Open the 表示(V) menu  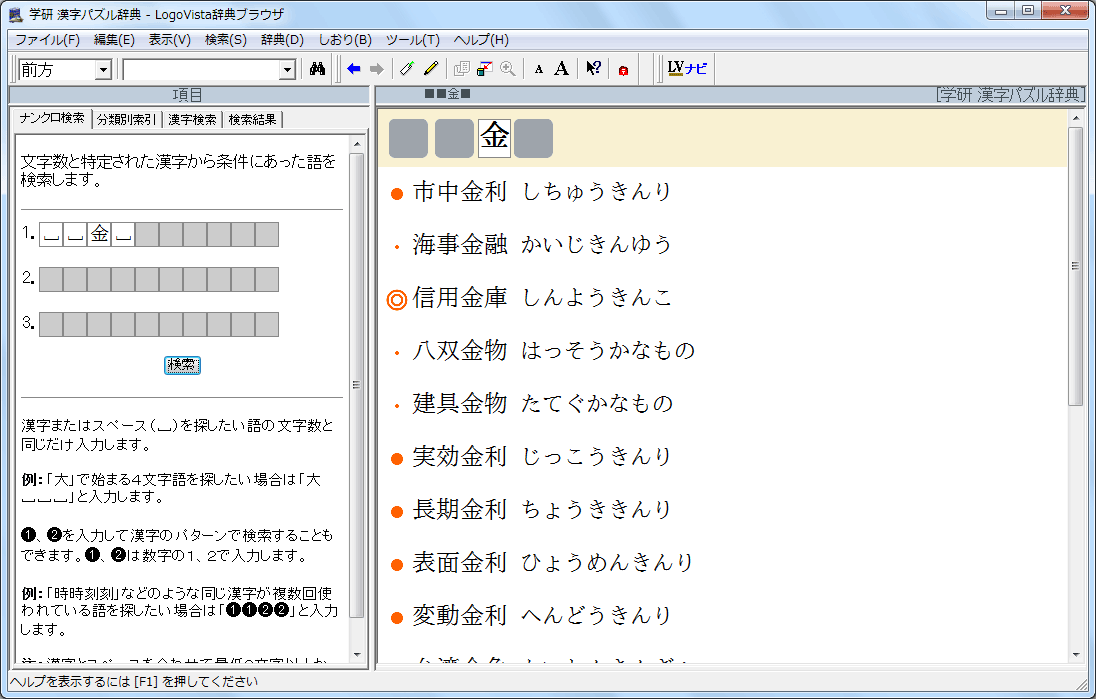pyautogui.click(x=170, y=40)
